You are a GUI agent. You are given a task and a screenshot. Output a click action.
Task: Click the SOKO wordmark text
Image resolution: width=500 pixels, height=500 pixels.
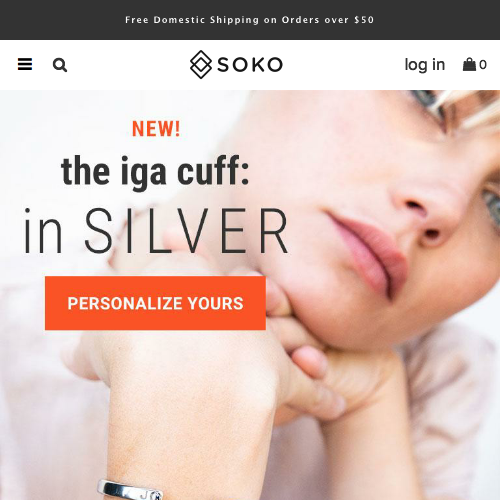coord(250,65)
